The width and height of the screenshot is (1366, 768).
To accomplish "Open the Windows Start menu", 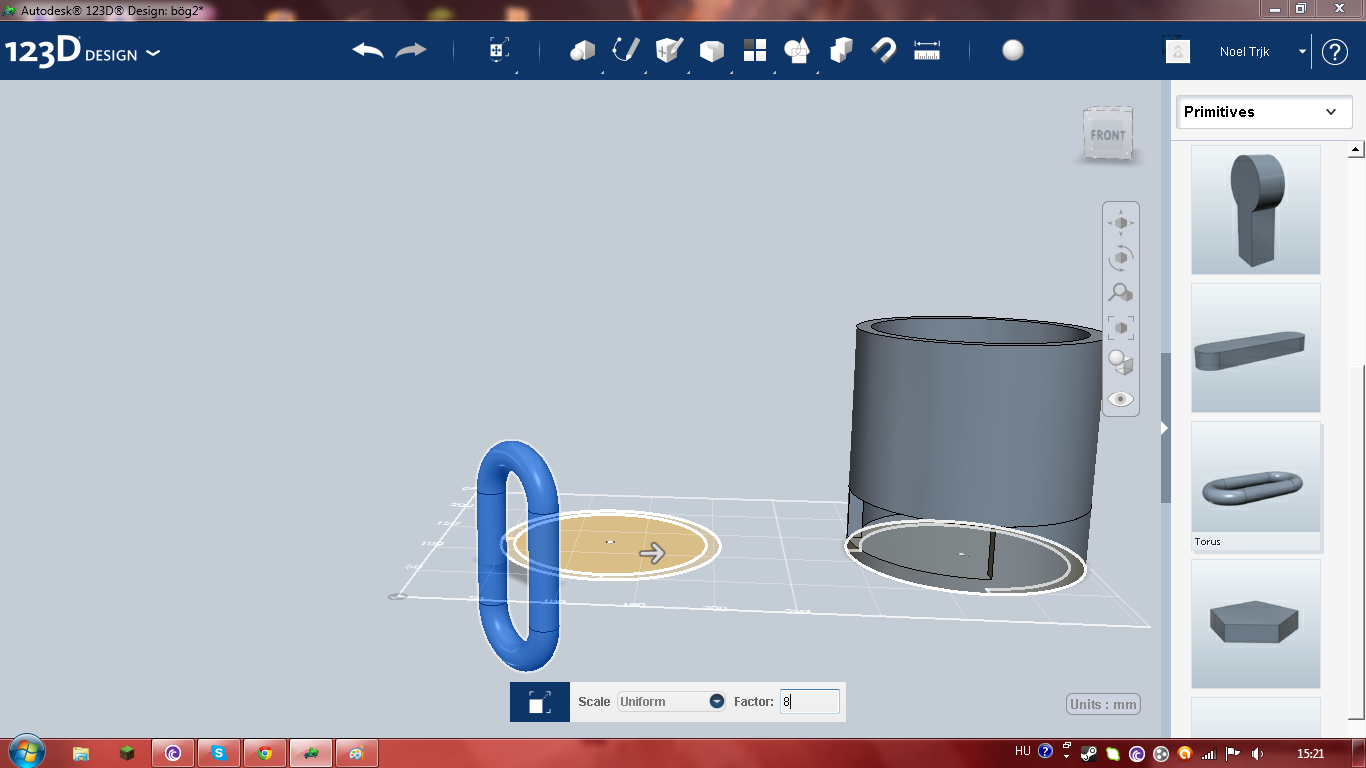I will [x=26, y=752].
